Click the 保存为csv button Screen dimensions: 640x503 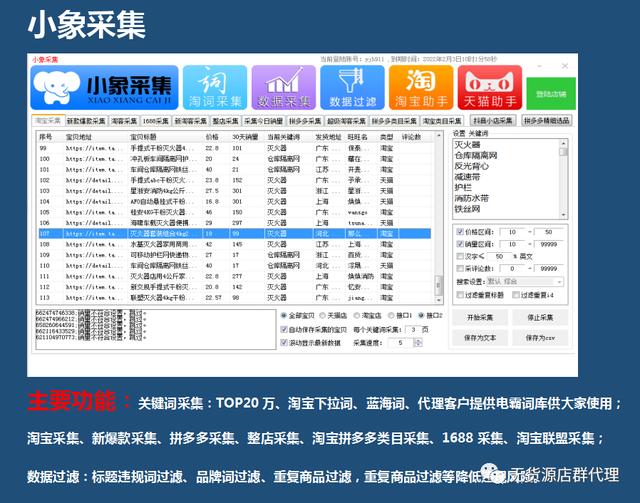[538, 338]
